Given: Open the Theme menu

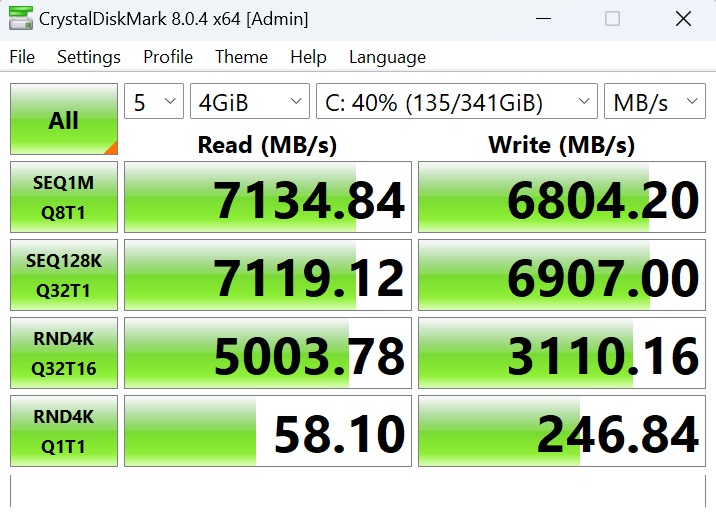Looking at the screenshot, I should tap(241, 57).
